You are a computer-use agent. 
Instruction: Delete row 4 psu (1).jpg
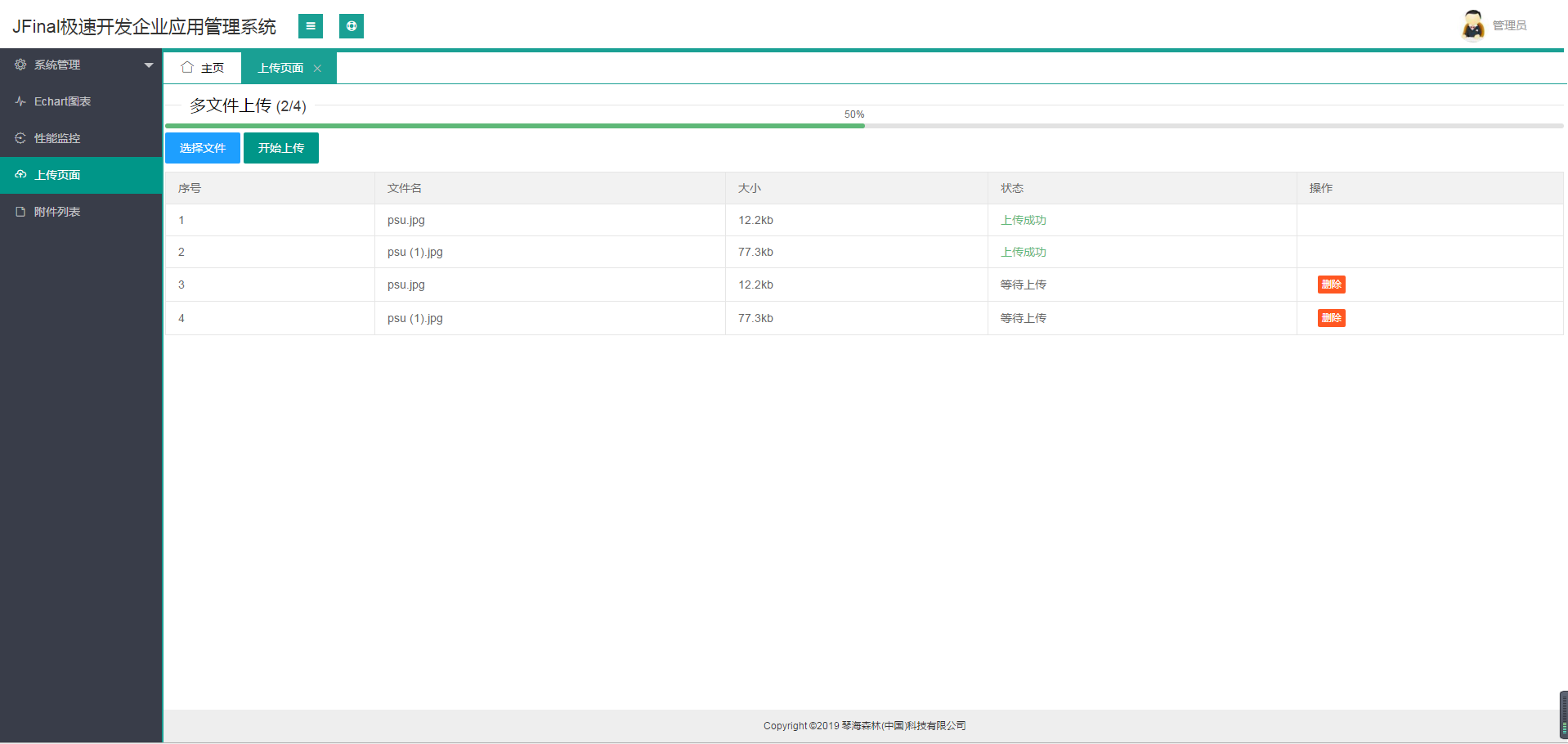click(x=1331, y=318)
